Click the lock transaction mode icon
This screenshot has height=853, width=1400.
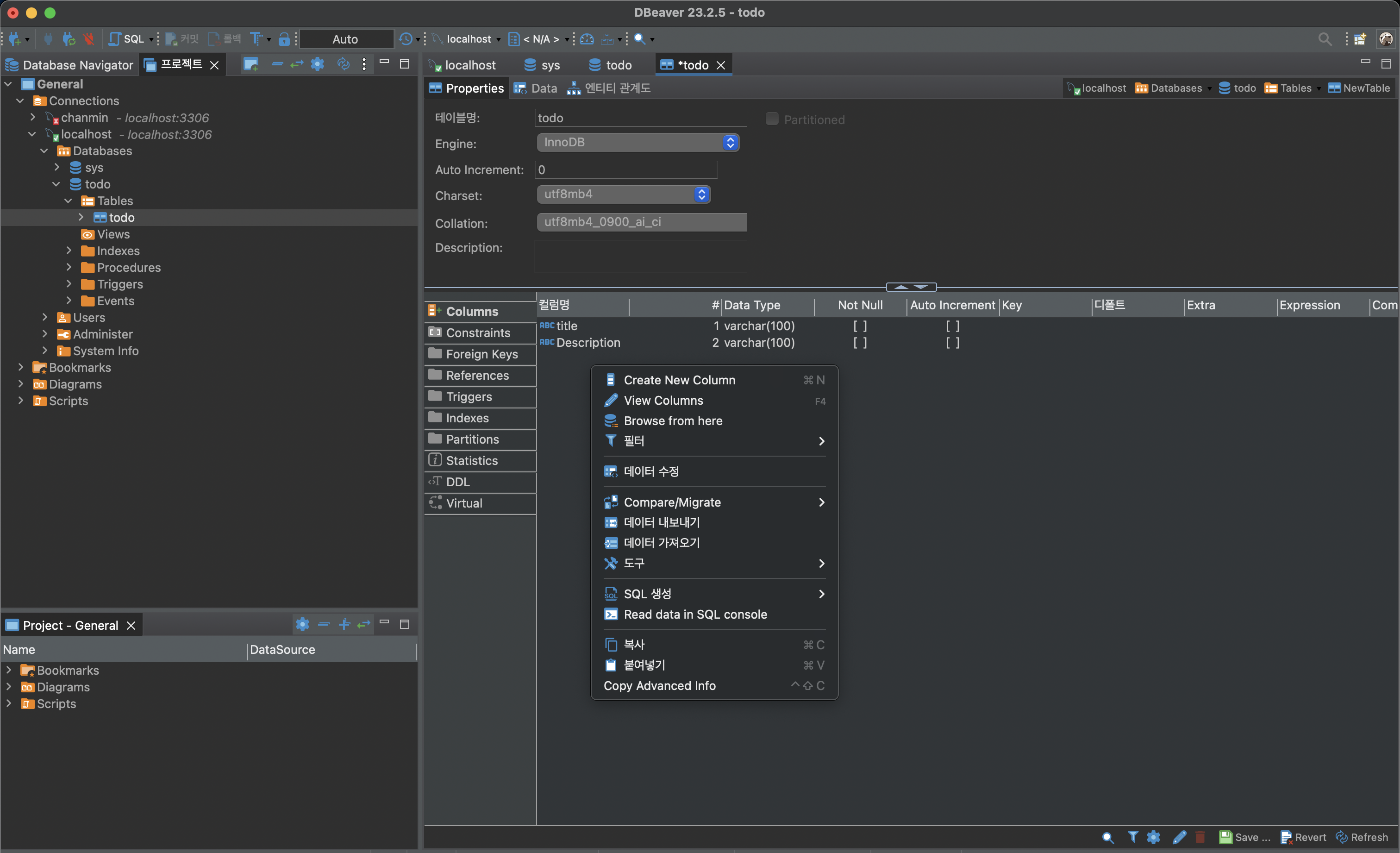(284, 38)
